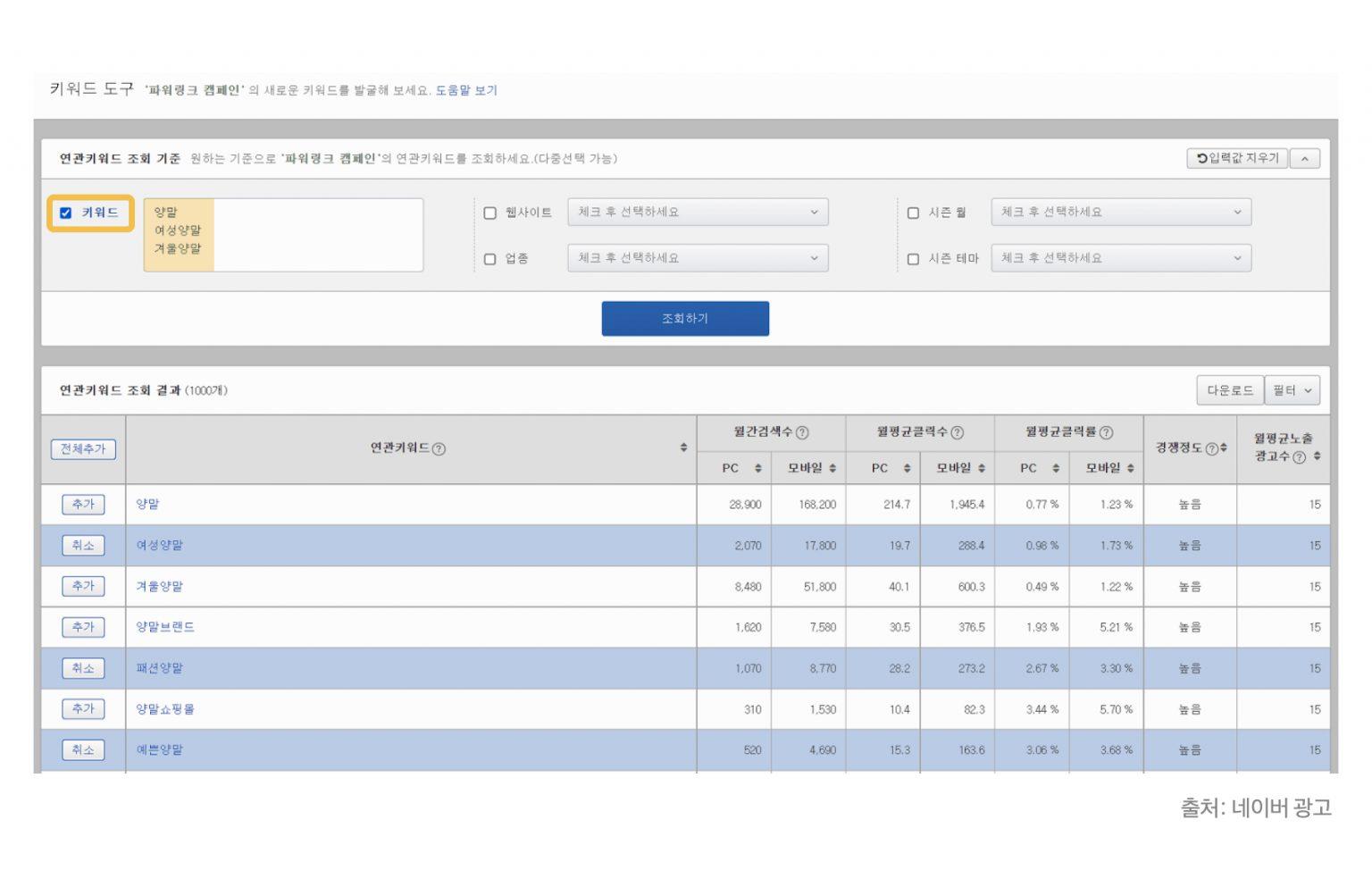Screen dimensions: 1372x878
Task: Uncheck the 키워드 checkbox
Action: (x=65, y=213)
